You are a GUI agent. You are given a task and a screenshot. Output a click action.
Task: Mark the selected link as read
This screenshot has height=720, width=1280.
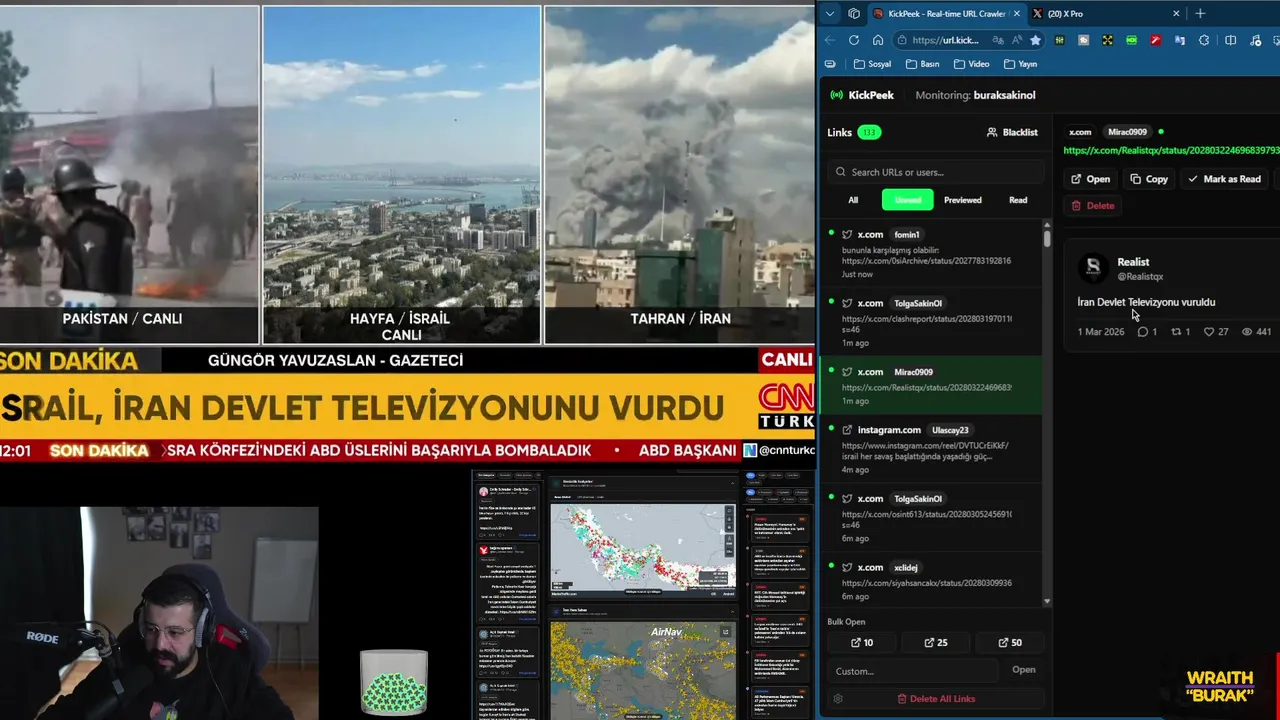pos(1224,179)
